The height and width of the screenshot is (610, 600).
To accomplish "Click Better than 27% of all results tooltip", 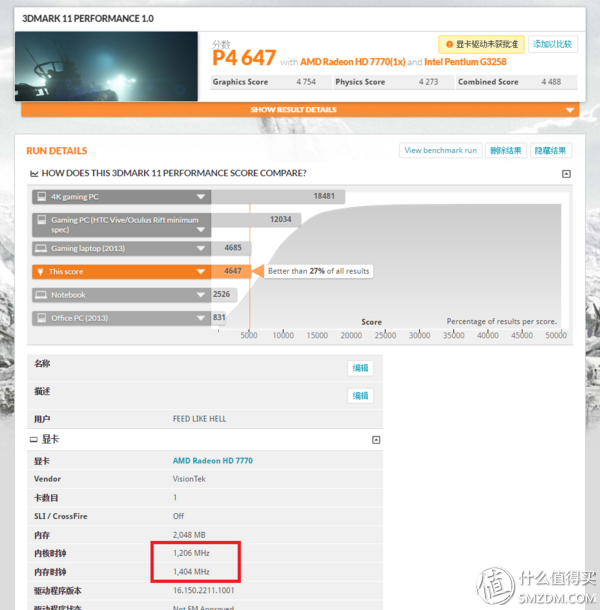I will (319, 271).
